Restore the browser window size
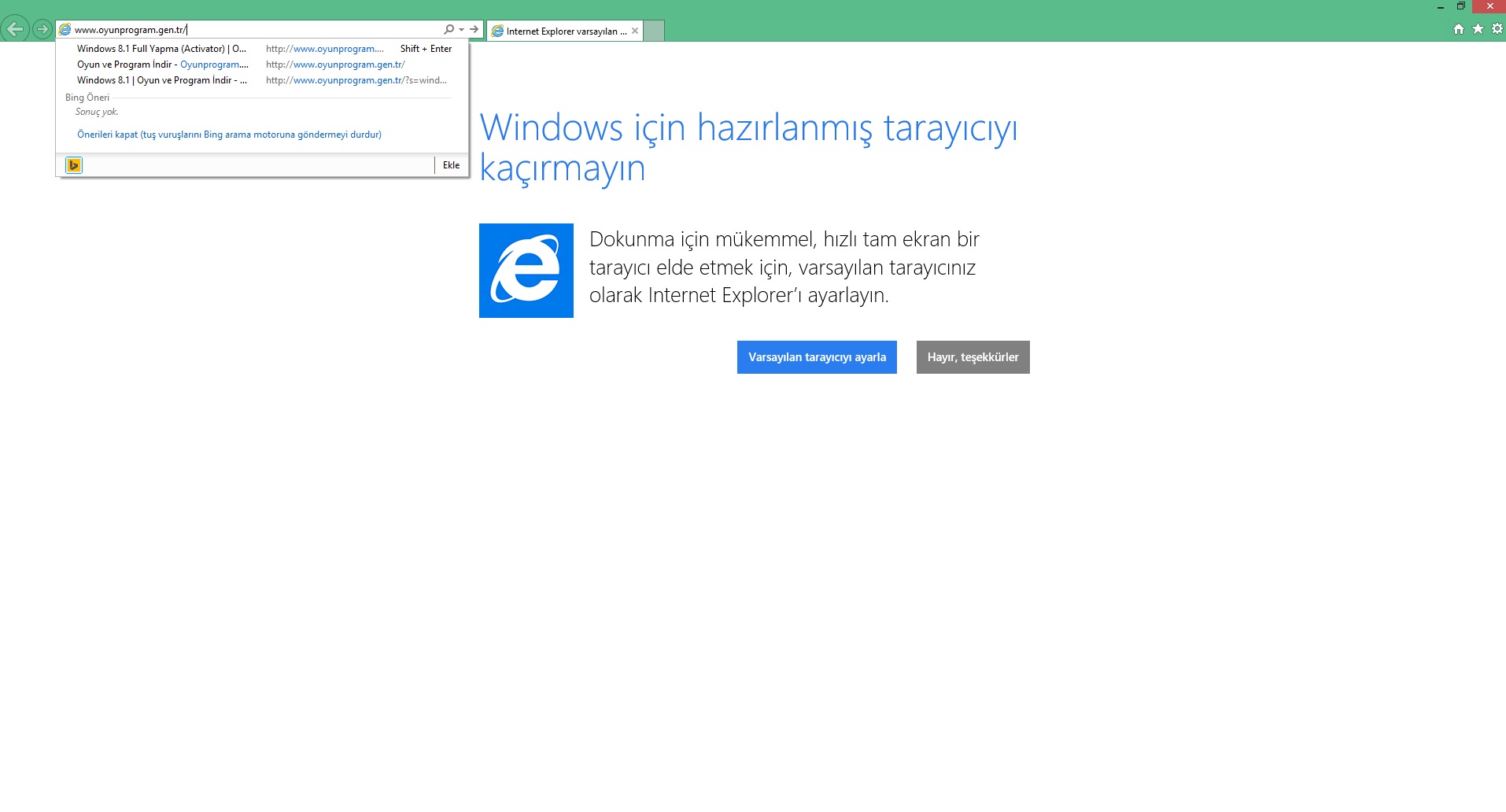1506x812 pixels. coord(1460,6)
